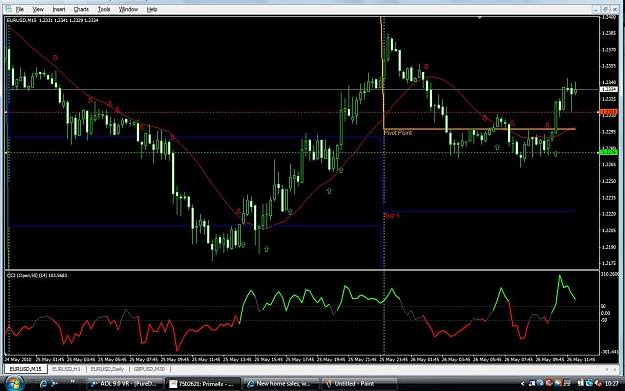Click the green price level label on axis
Screen dimensions: 625x391
coord(609,152)
